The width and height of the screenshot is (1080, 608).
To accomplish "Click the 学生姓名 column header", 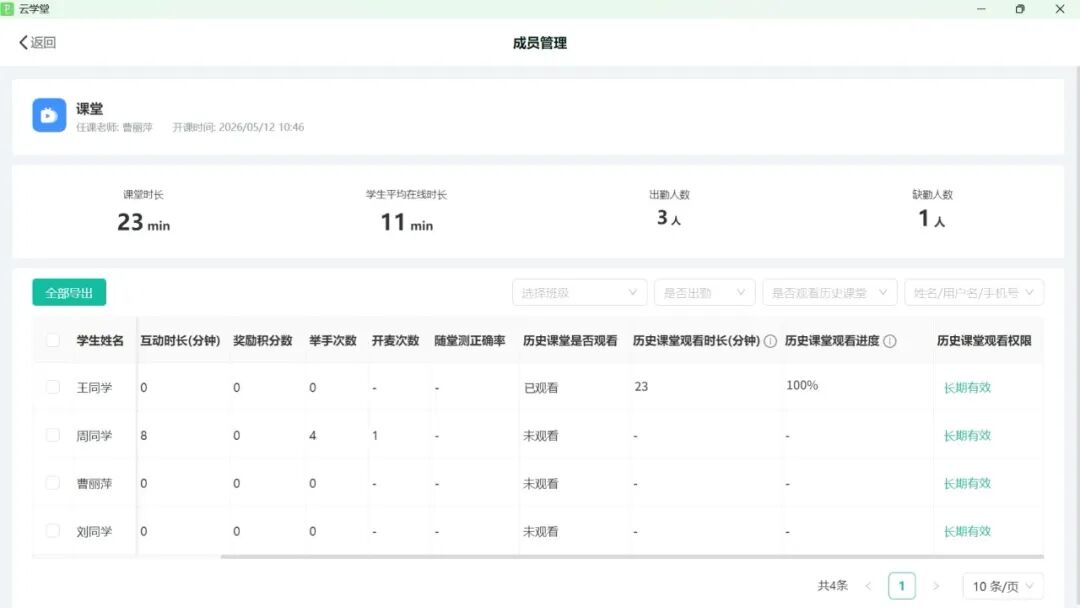I will pos(100,340).
